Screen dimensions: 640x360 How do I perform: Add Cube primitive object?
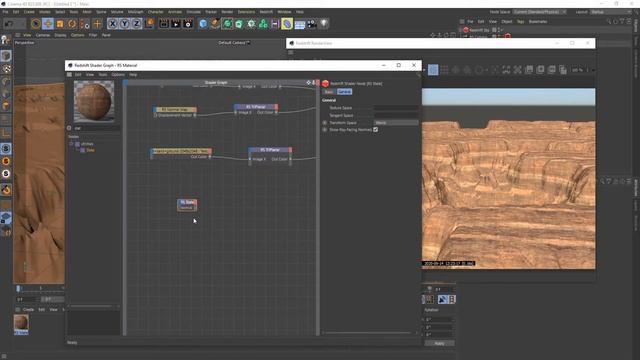pos(203,24)
